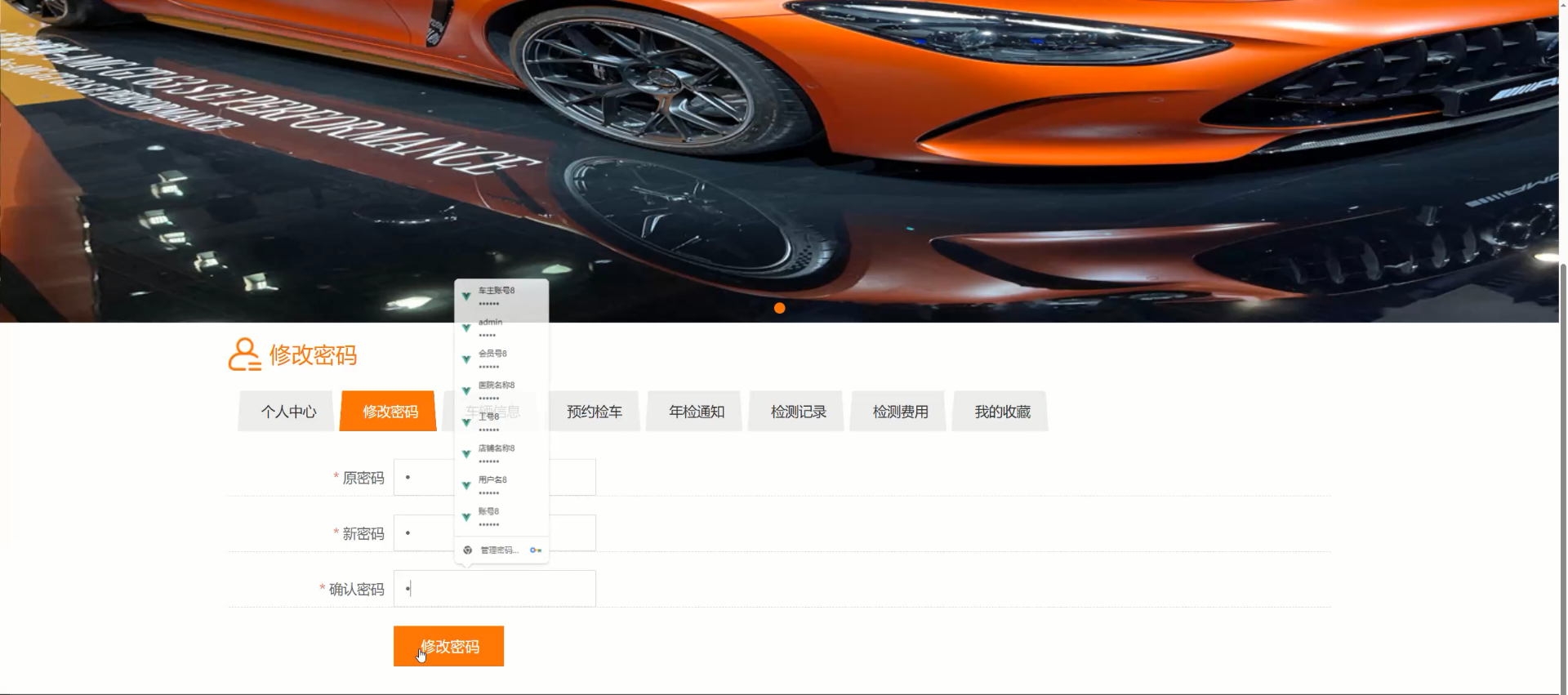The height and width of the screenshot is (695, 1568).
Task: Select saved password entry 车主账号8
Action: 501,296
